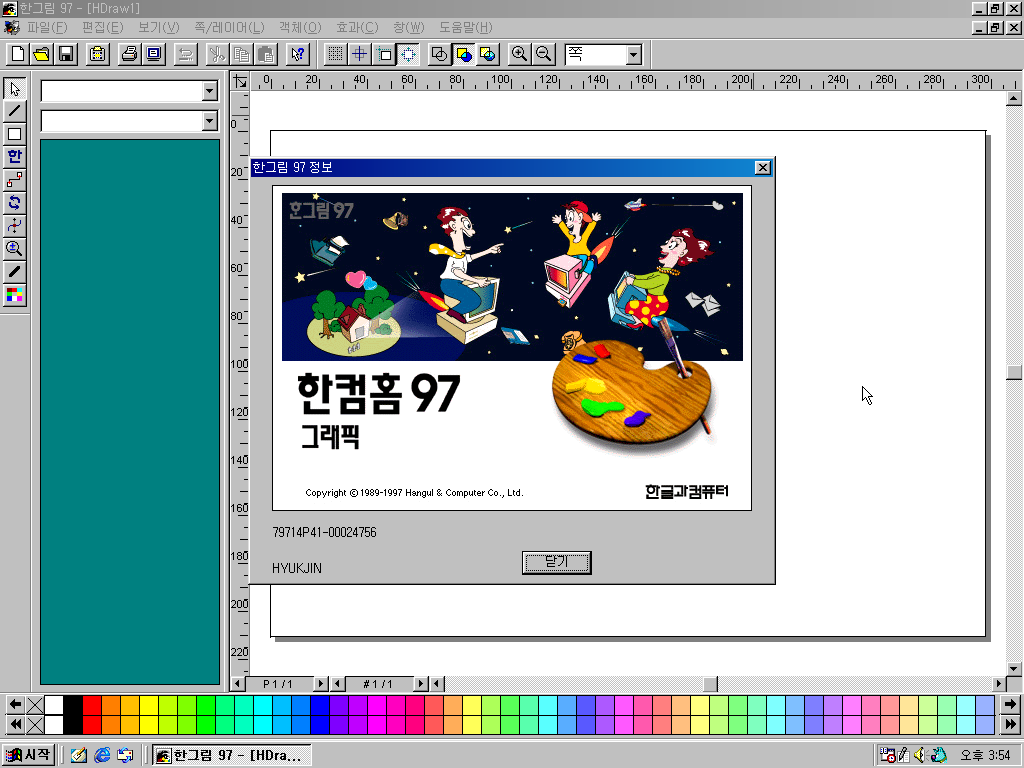Open the 편집(E) menu

coord(103,27)
